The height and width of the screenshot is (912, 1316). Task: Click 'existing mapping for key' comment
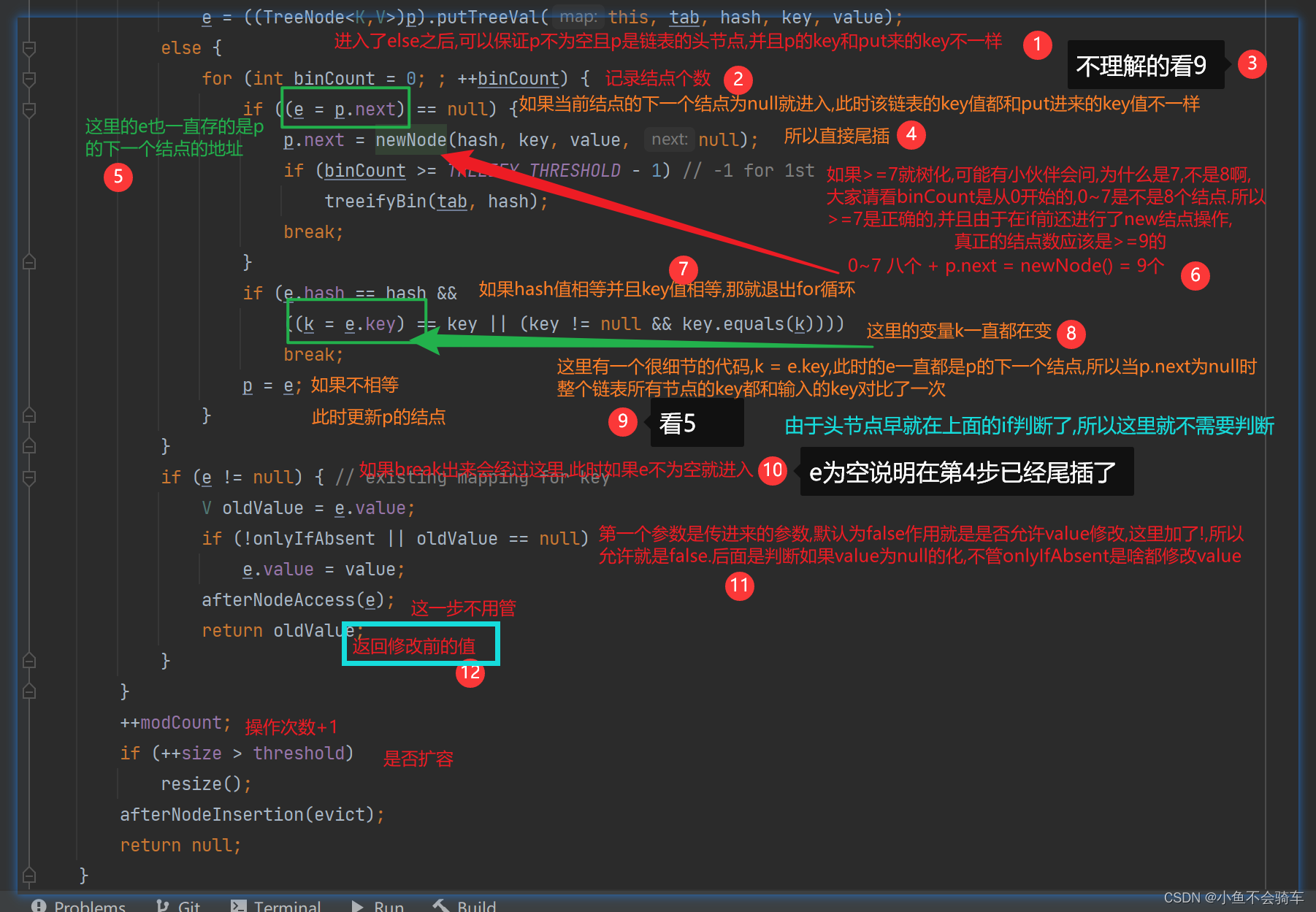pos(487,478)
